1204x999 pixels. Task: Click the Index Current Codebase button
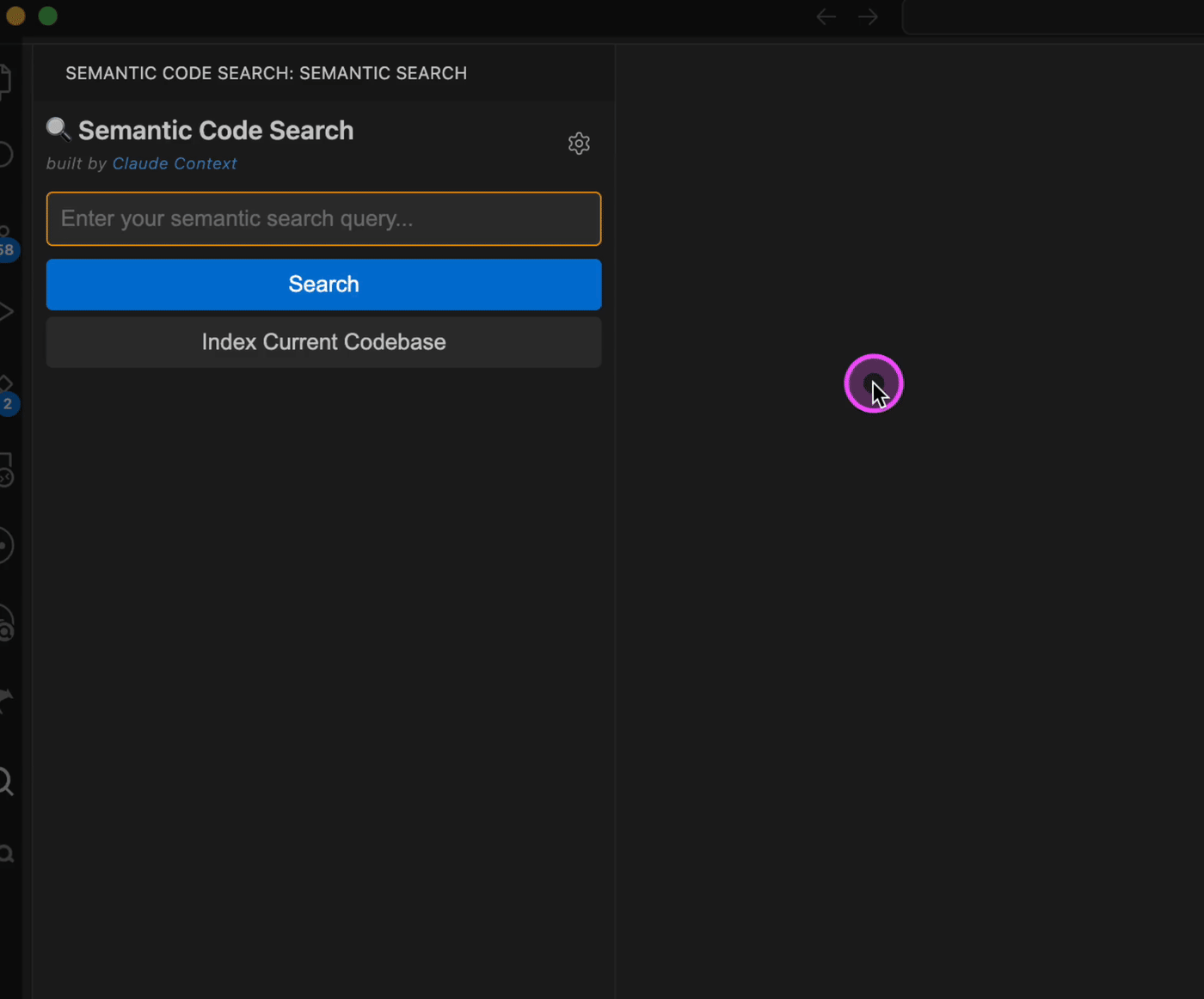(323, 341)
